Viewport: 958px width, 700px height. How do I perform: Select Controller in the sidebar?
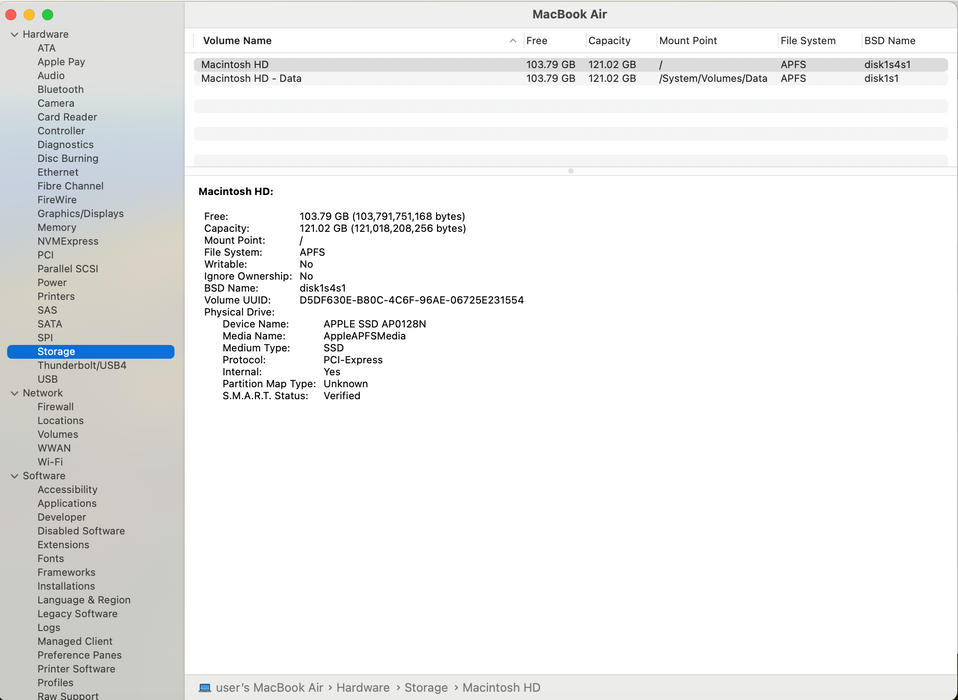point(61,131)
